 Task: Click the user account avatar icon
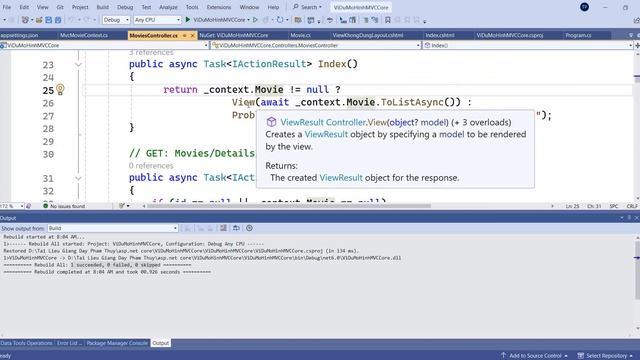(584, 7)
